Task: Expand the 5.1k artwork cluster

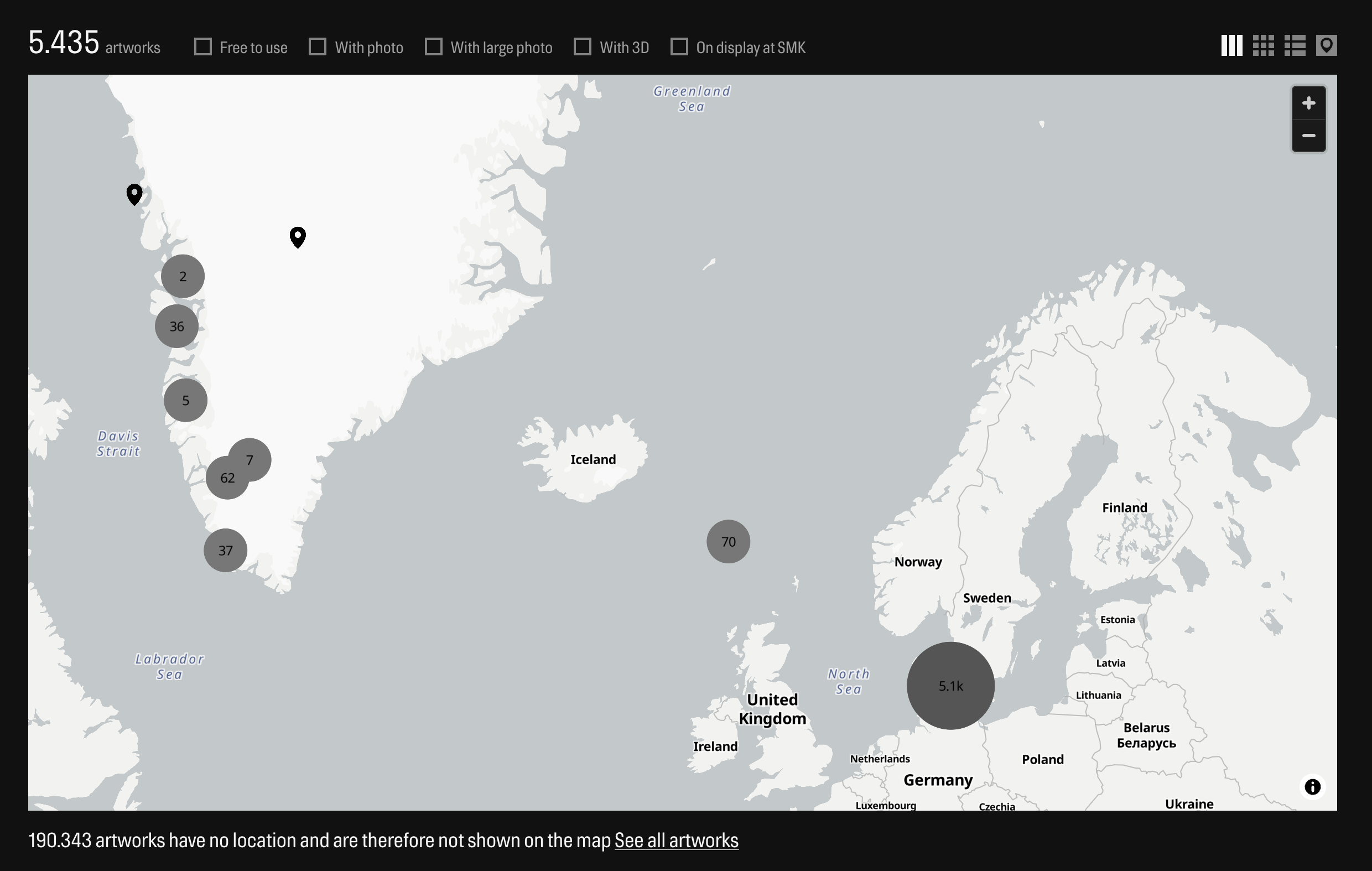Action: pyautogui.click(x=950, y=686)
